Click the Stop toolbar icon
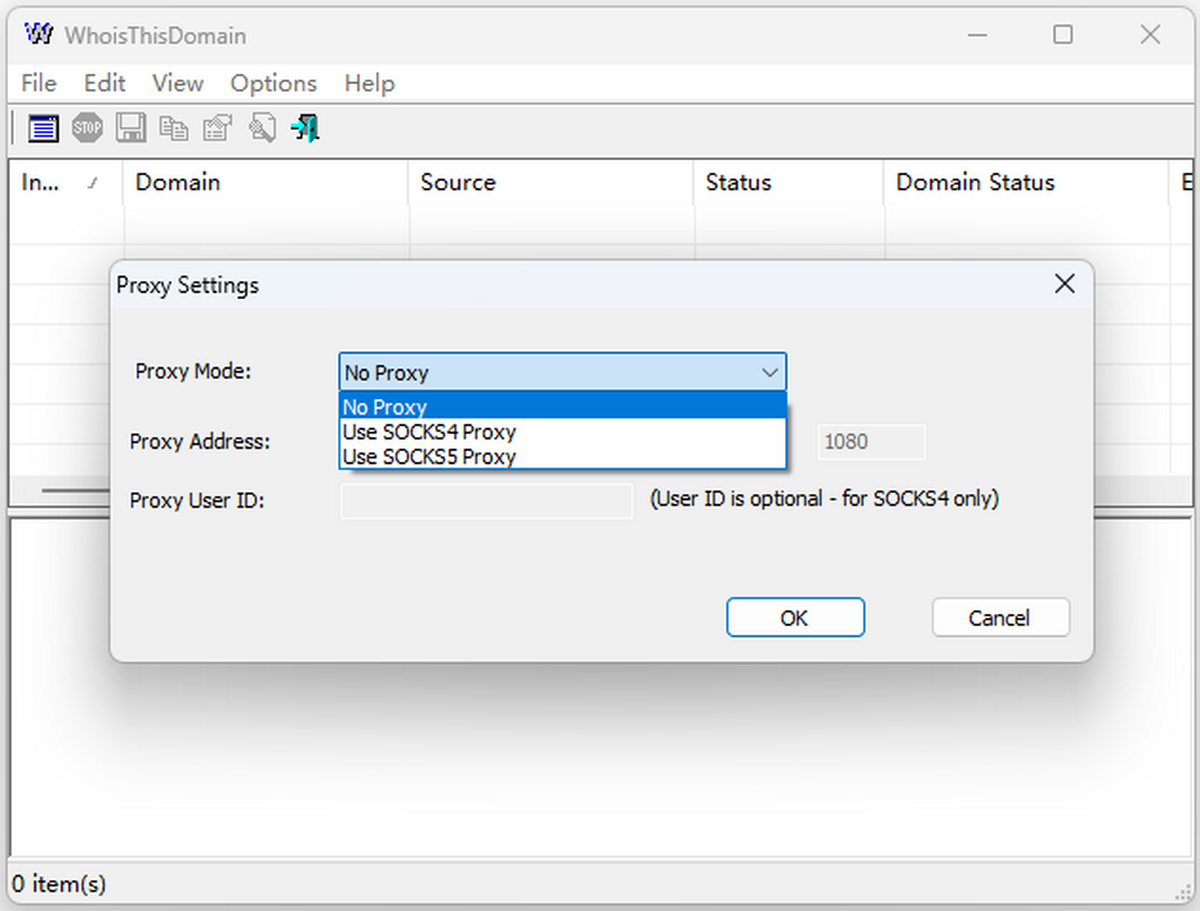 coord(87,128)
